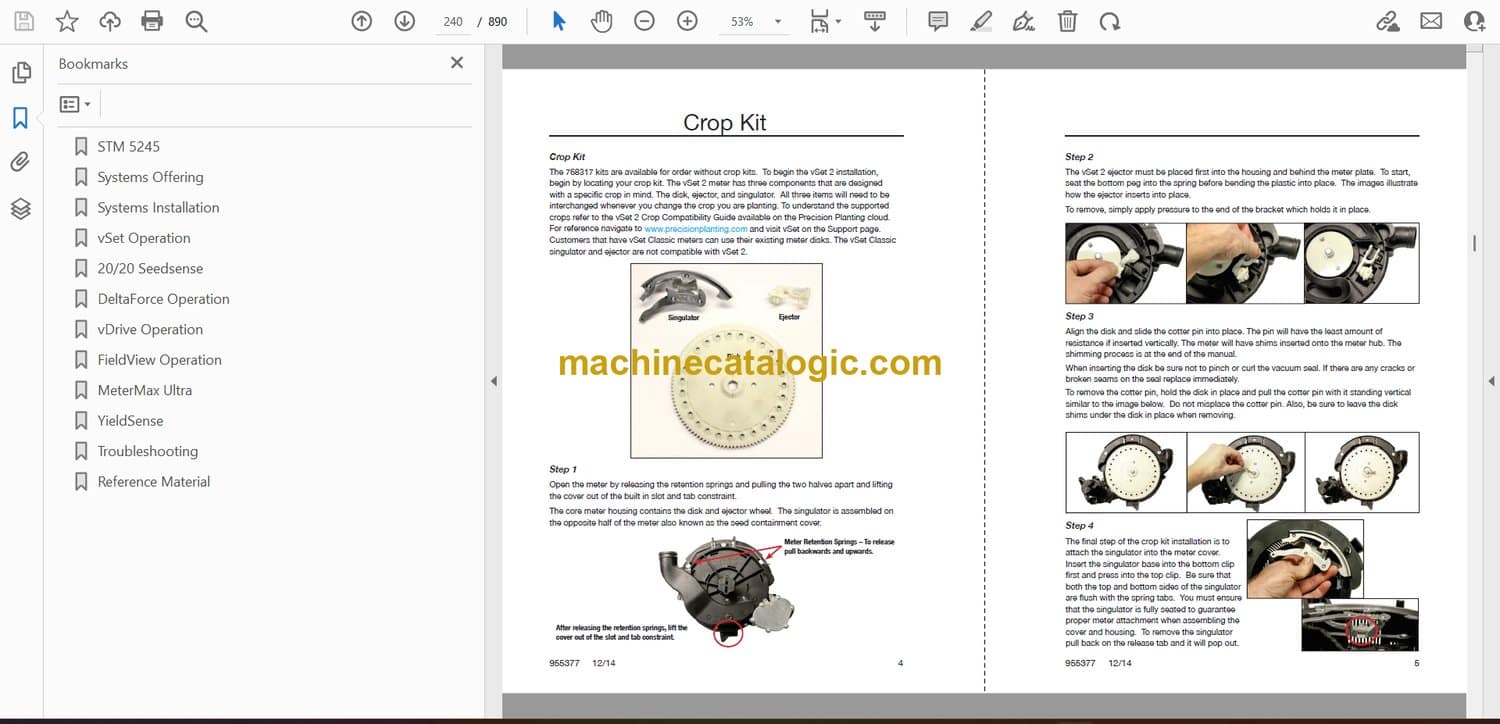This screenshot has width=1500, height=724.
Task: Go to the Systems Installation bookmark
Action: click(158, 208)
